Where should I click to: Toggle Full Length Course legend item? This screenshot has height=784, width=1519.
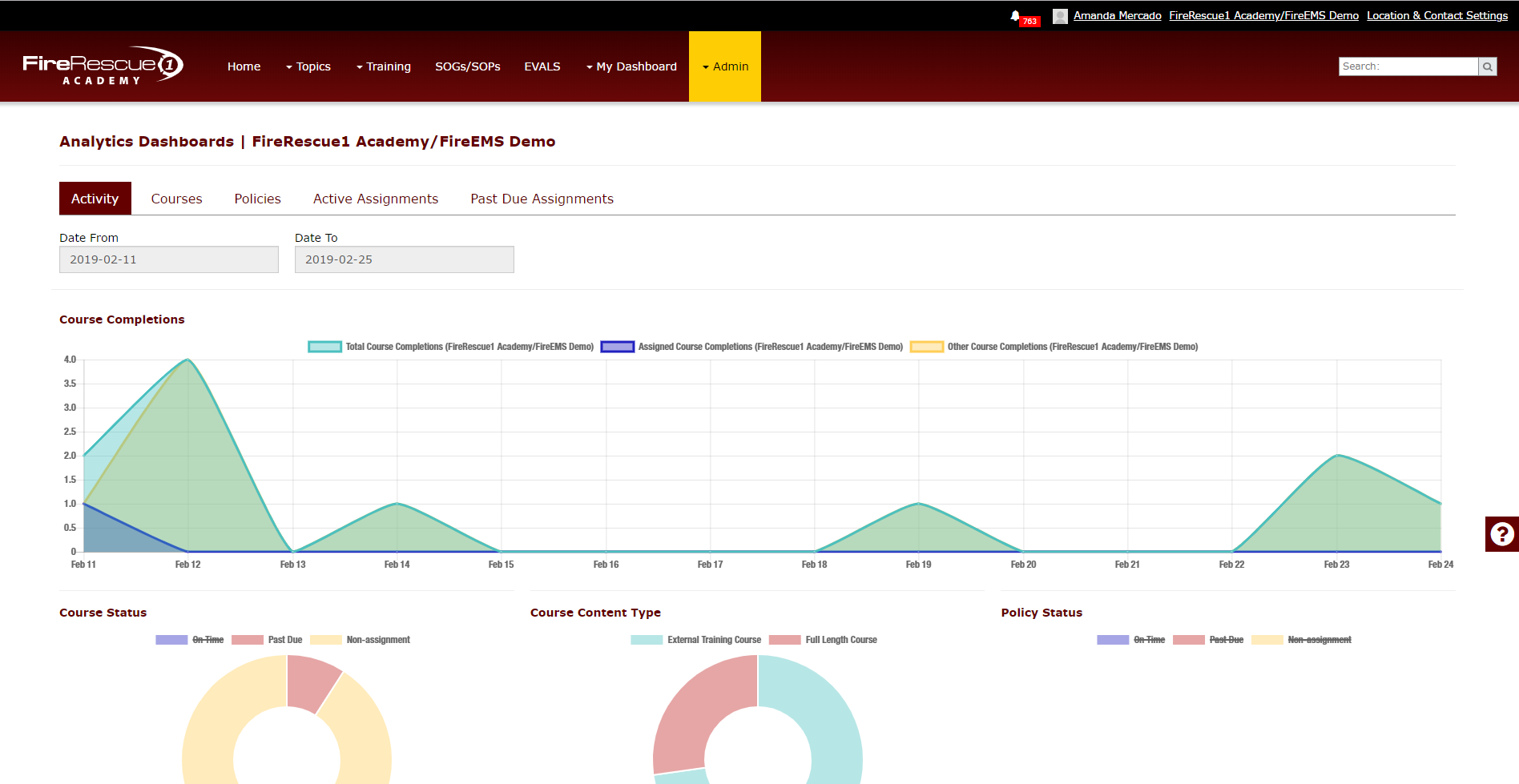click(x=823, y=640)
